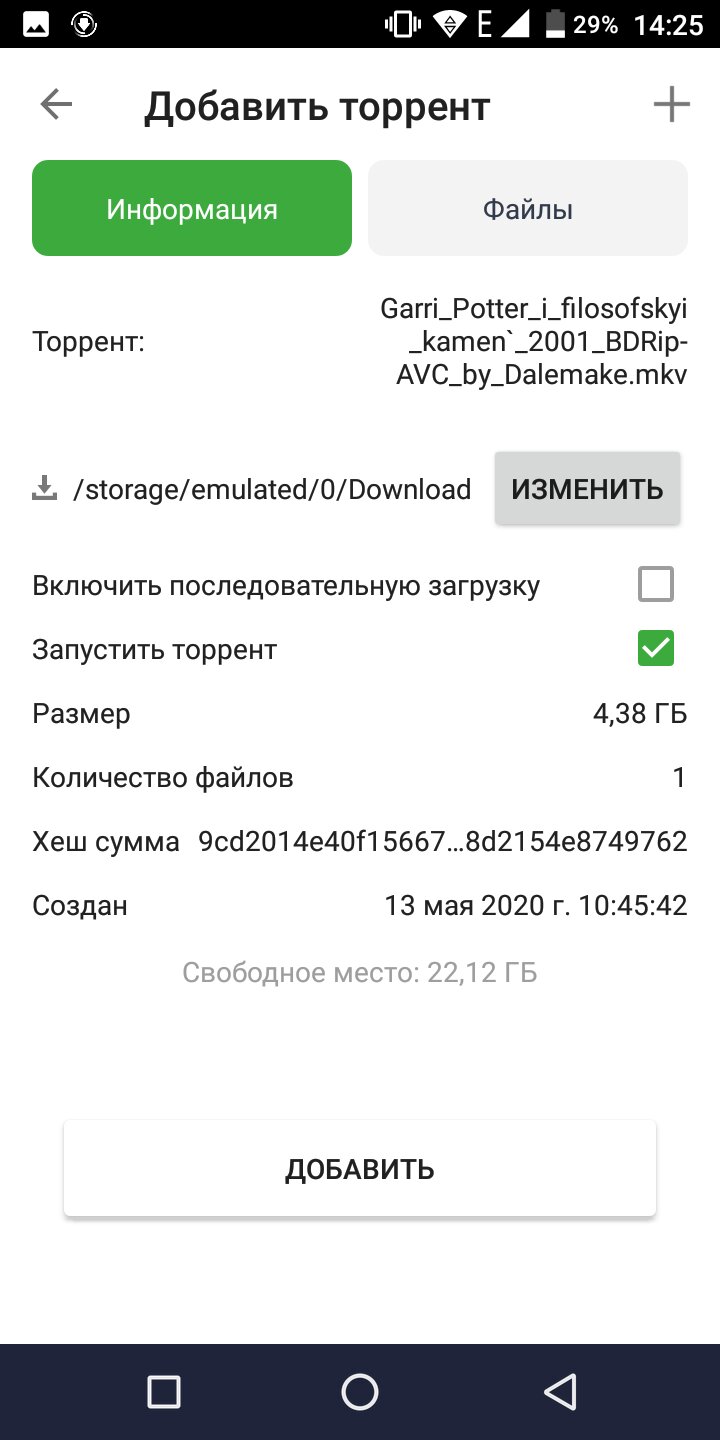Screen dimensions: 720x1440
Task: Tap the Добавить торрент title
Action: [x=317, y=106]
